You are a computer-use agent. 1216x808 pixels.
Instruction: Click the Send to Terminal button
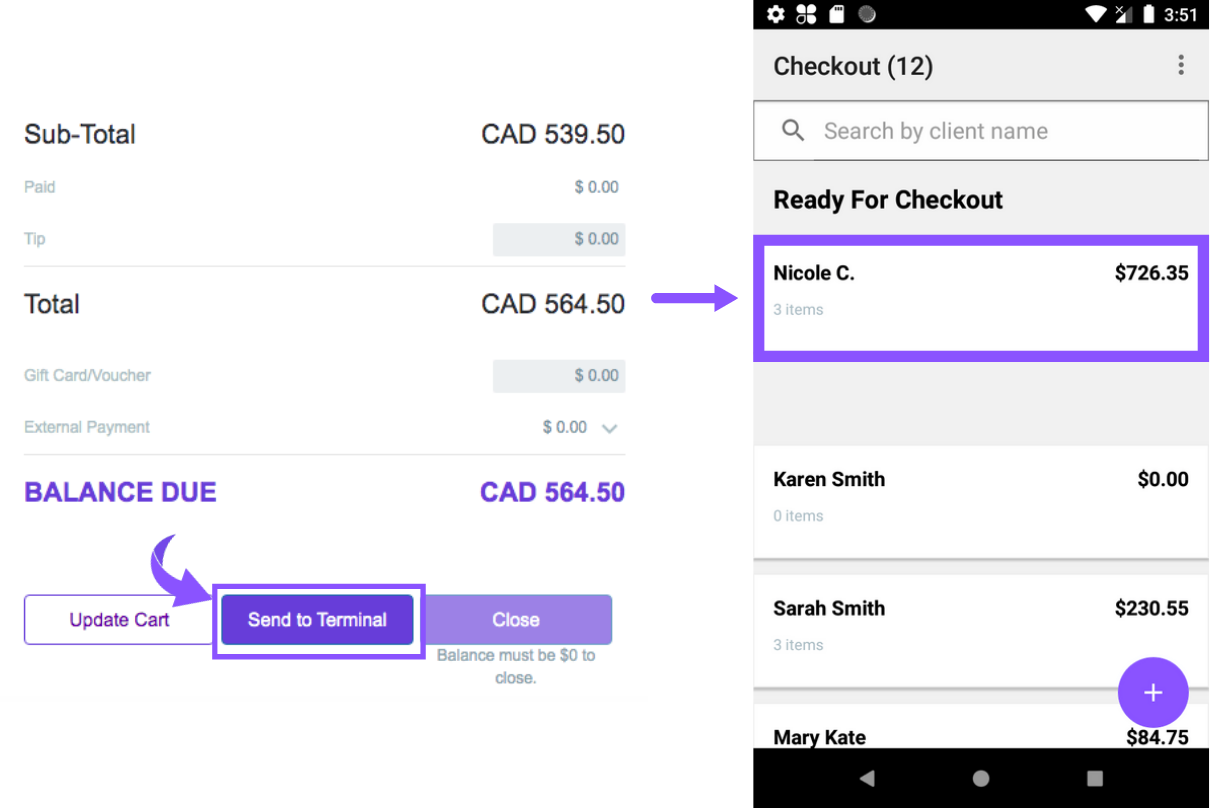tap(317, 620)
